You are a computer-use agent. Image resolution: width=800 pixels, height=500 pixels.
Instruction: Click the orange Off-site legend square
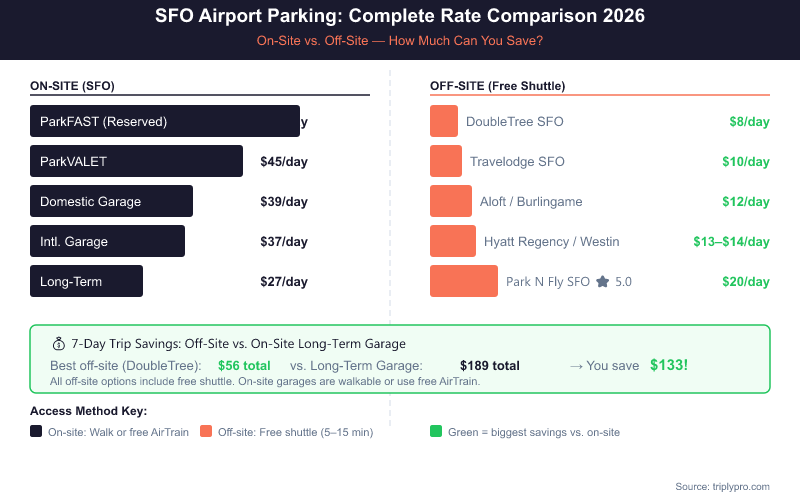pyautogui.click(x=206, y=432)
